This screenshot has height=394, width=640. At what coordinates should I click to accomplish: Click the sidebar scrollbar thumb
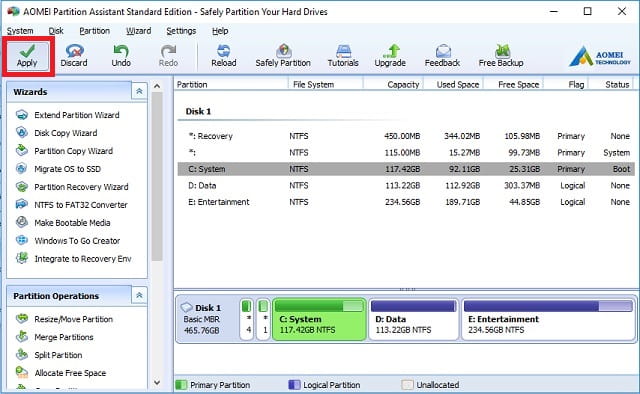[x=157, y=176]
